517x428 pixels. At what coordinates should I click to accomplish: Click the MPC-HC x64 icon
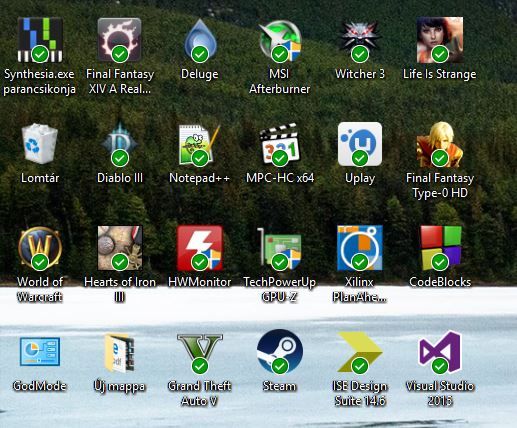pyautogui.click(x=280, y=144)
